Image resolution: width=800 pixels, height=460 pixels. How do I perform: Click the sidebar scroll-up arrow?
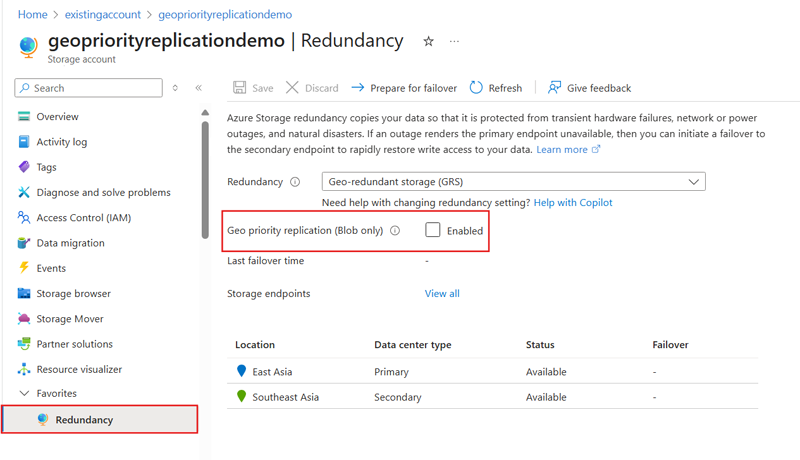[205, 112]
